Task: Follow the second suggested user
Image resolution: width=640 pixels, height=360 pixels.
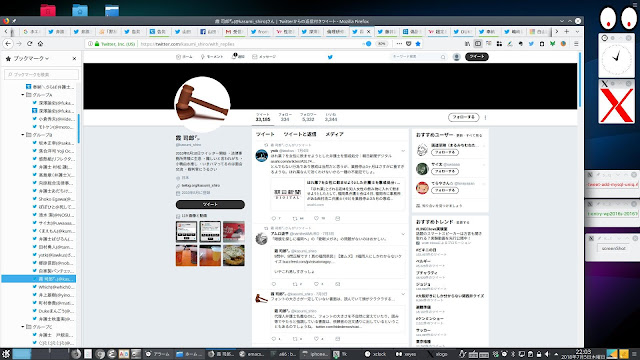Action: 445,171
